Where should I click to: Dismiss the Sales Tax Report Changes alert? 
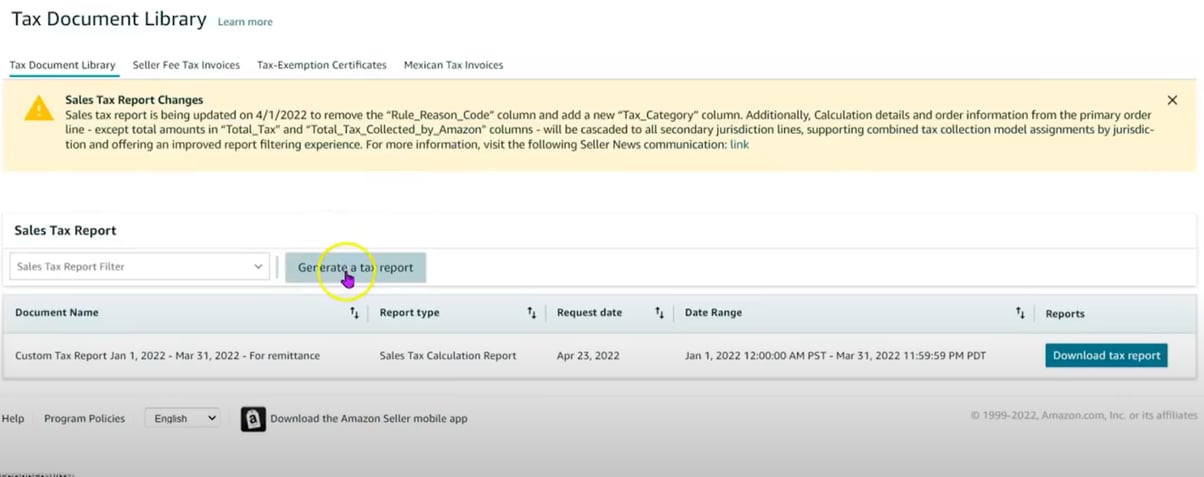[x=1172, y=100]
